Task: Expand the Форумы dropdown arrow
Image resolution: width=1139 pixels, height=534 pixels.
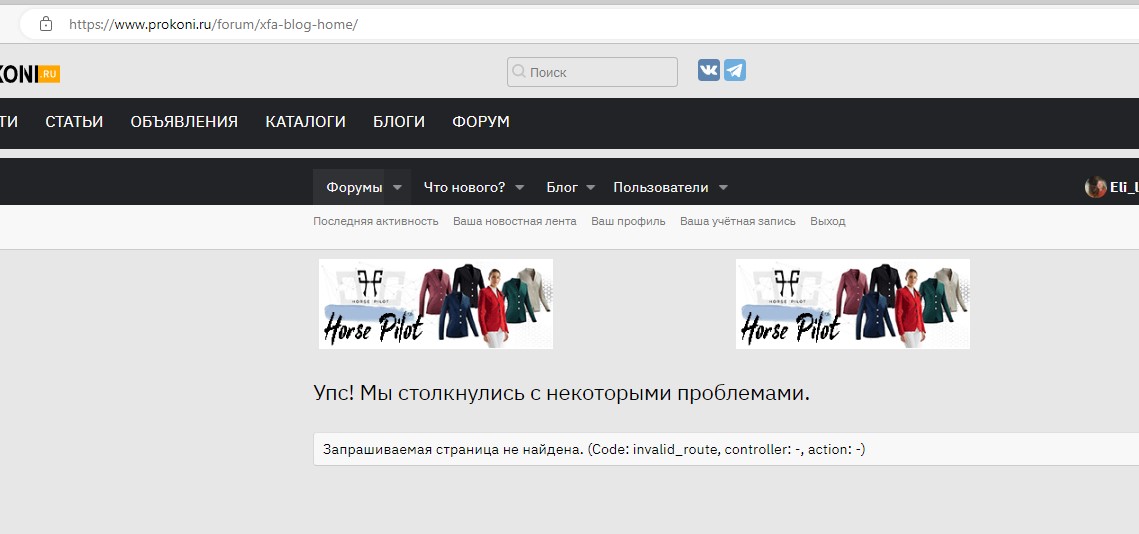Action: coord(397,188)
